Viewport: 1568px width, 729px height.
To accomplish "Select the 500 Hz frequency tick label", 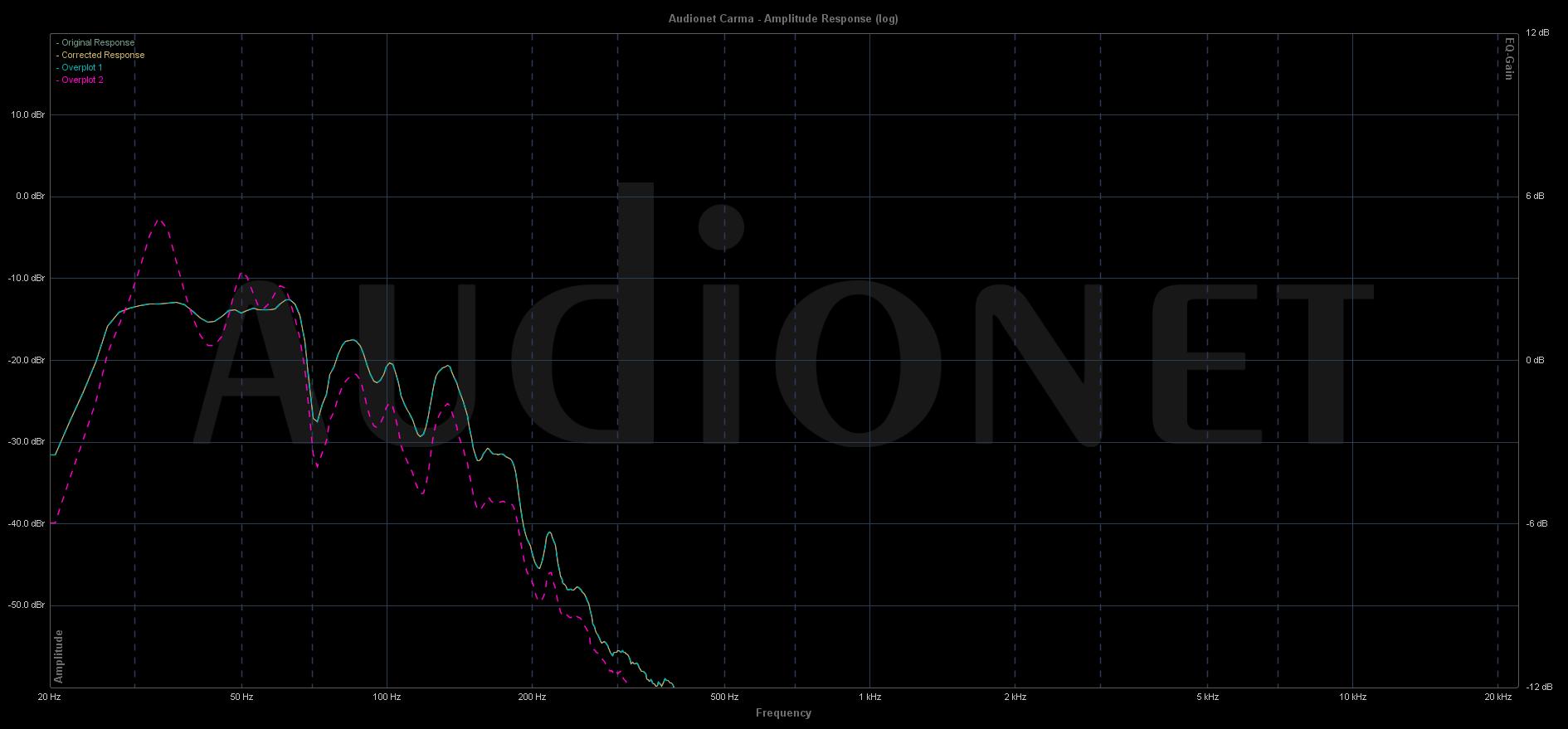I will click(x=724, y=697).
